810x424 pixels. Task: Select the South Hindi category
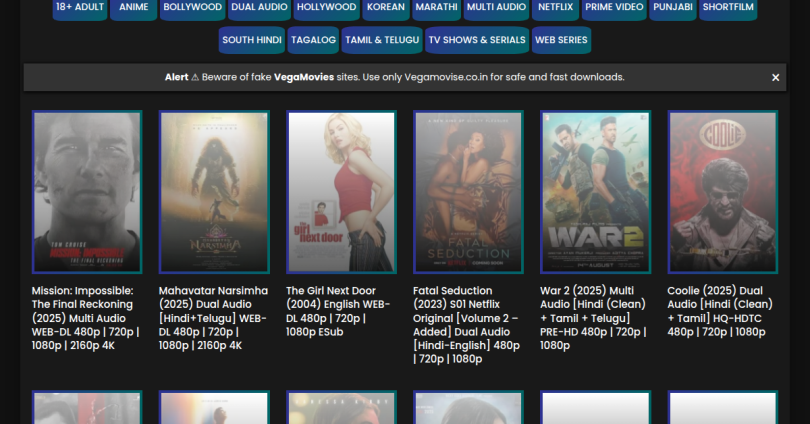click(252, 40)
